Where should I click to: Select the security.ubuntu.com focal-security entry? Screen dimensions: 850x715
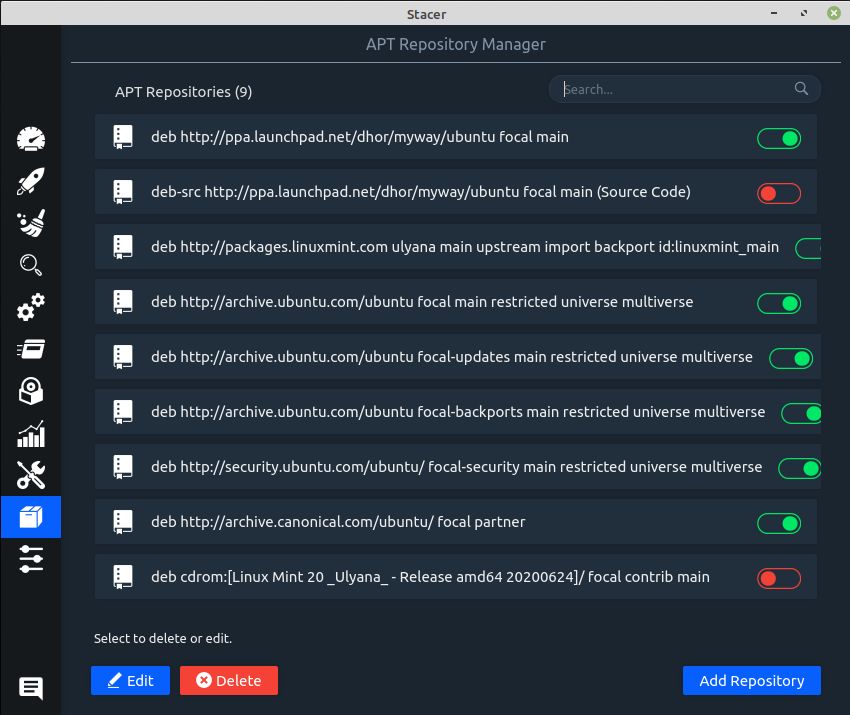click(456, 467)
